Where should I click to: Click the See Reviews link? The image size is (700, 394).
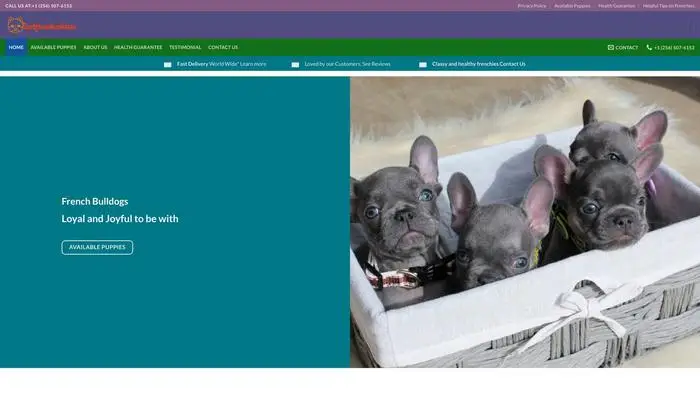point(376,64)
